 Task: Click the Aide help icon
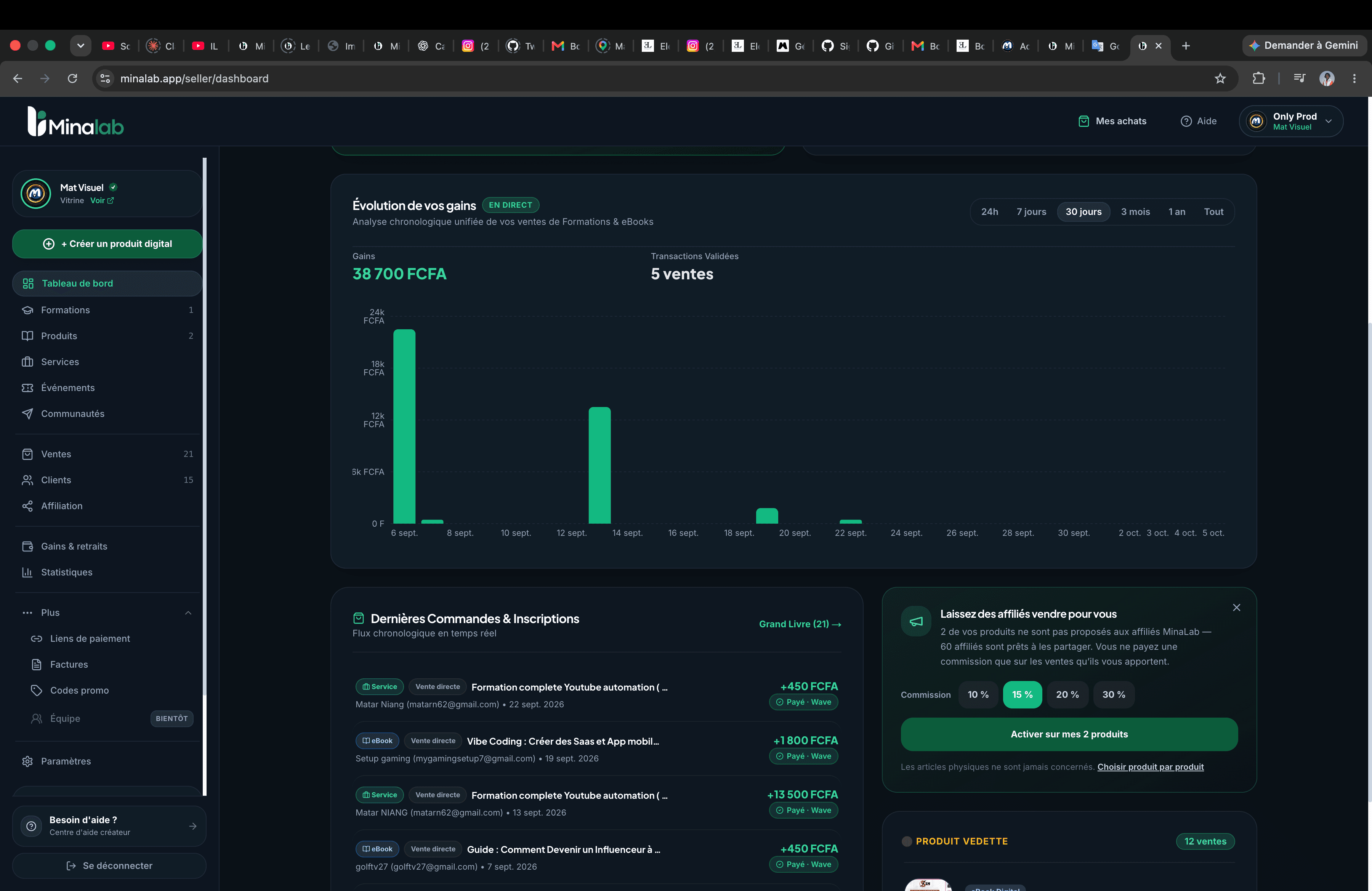coord(1186,121)
